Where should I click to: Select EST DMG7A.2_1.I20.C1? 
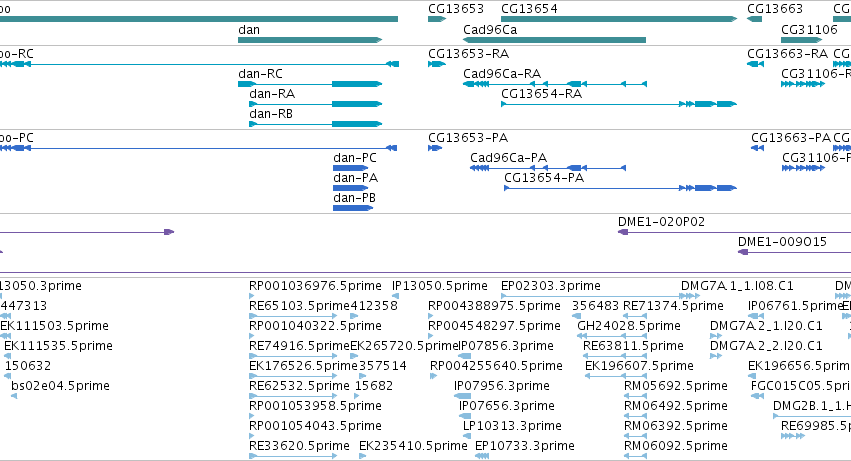(x=766, y=326)
